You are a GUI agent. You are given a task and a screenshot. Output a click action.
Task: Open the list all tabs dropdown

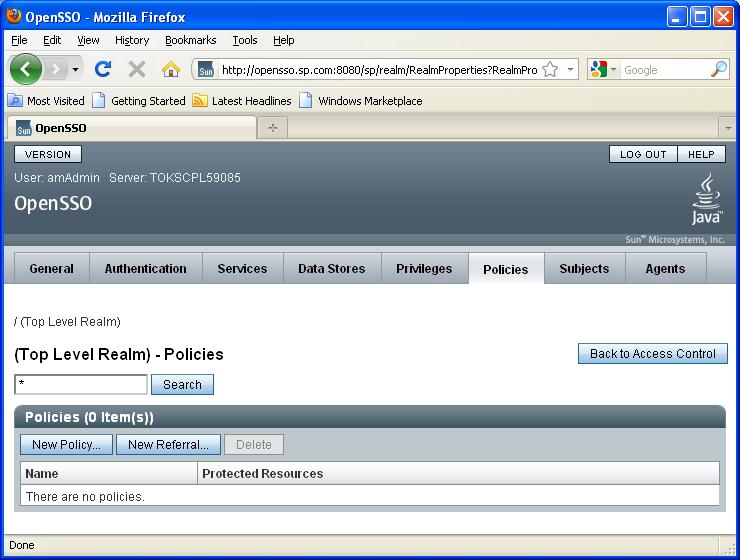(x=728, y=128)
